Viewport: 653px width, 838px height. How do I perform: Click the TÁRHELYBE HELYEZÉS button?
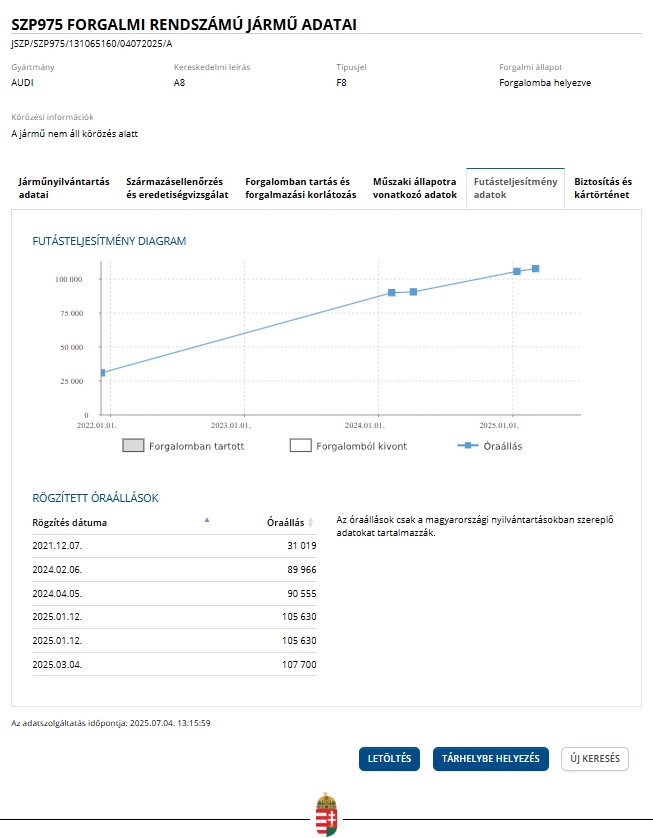491,759
